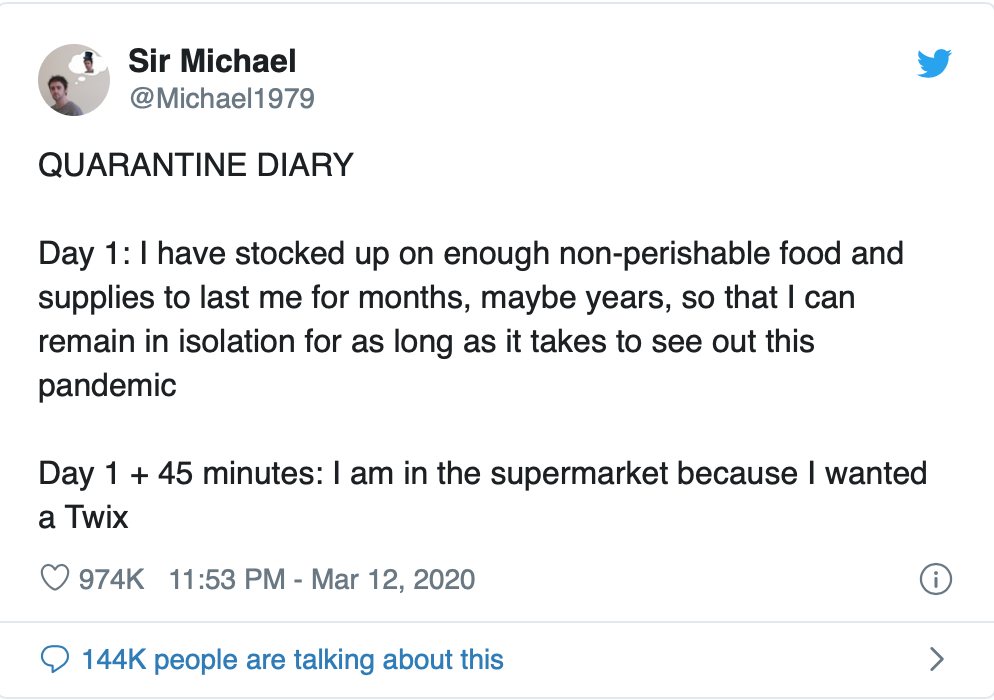This screenshot has width=994, height=700.
Task: Click the Twitter bird logo
Action: tap(934, 64)
